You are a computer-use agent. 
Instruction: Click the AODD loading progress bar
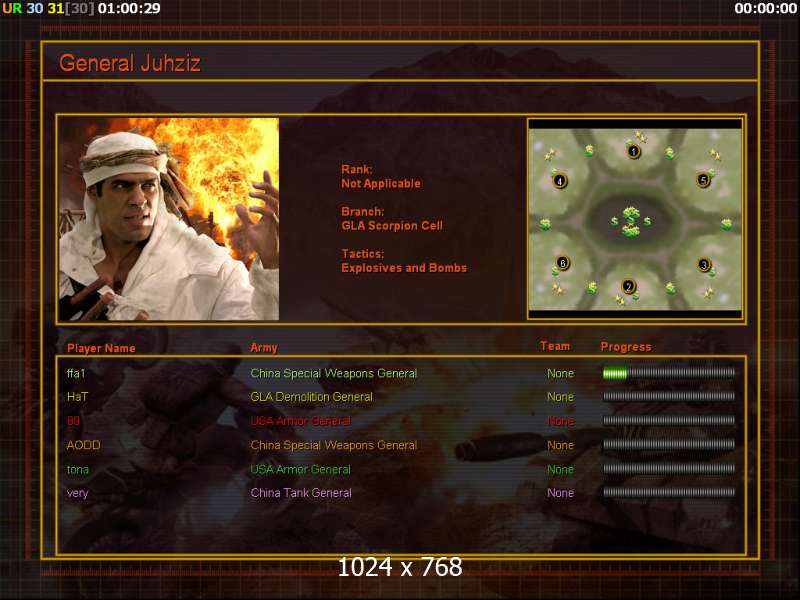(669, 444)
